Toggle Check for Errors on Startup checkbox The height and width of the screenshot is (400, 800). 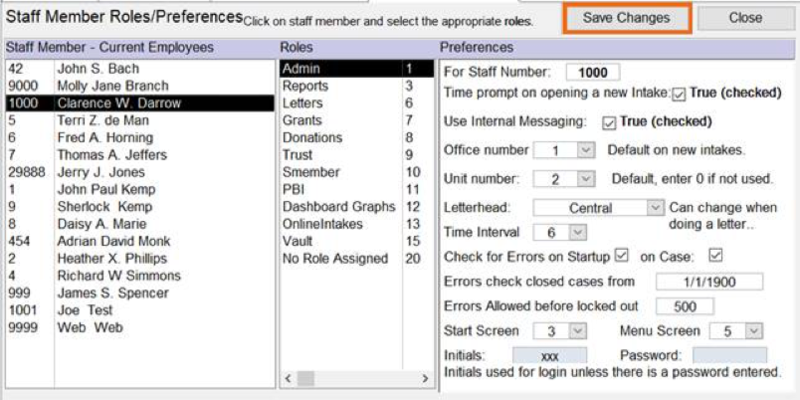point(622,256)
